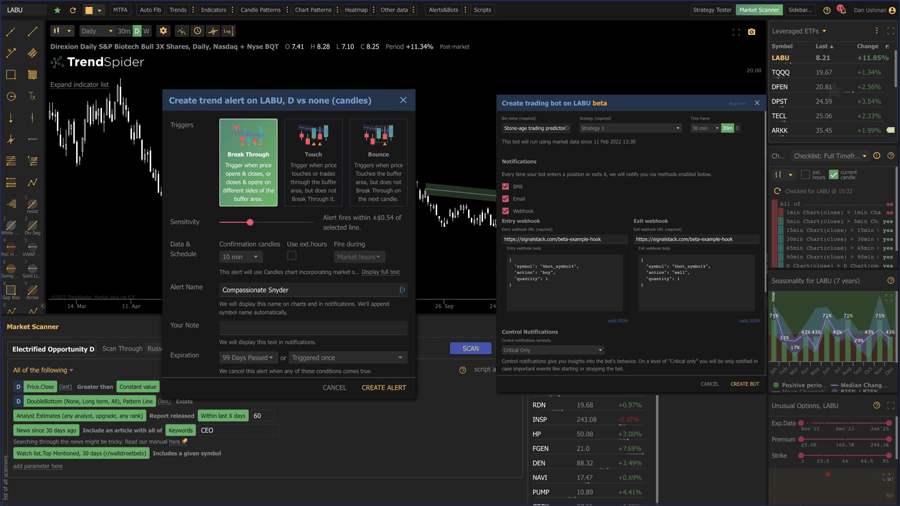Select the parallel channel drawing tool

[32, 53]
